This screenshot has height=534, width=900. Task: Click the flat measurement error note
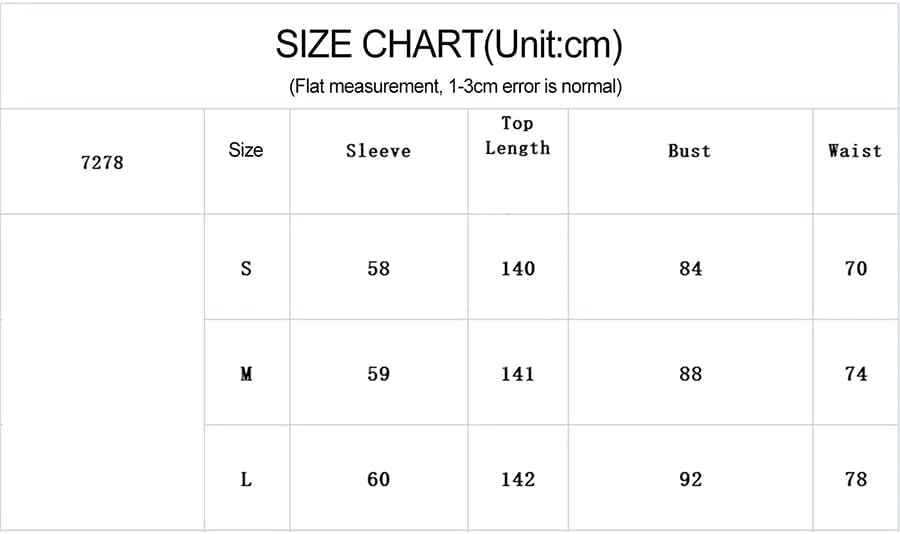pyautogui.click(x=455, y=86)
